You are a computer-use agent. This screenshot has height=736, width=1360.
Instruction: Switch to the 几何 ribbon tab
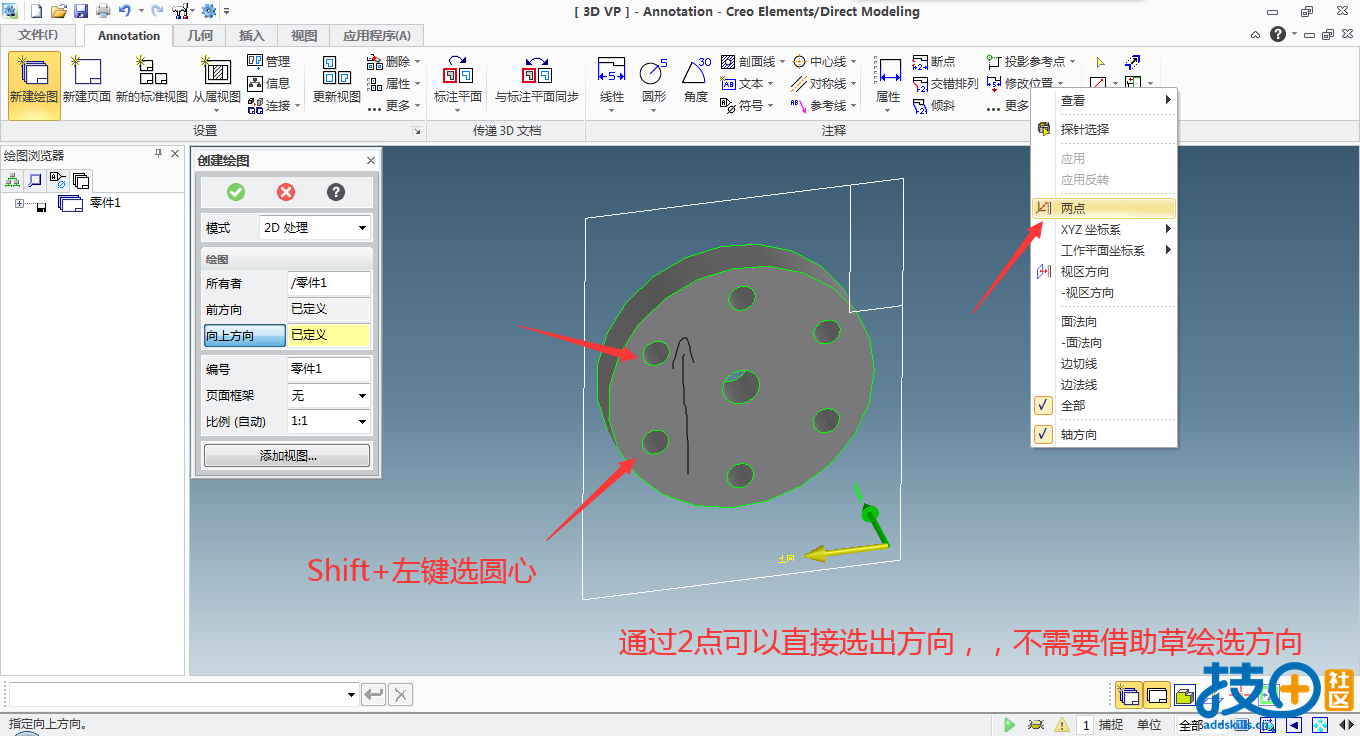[200, 35]
